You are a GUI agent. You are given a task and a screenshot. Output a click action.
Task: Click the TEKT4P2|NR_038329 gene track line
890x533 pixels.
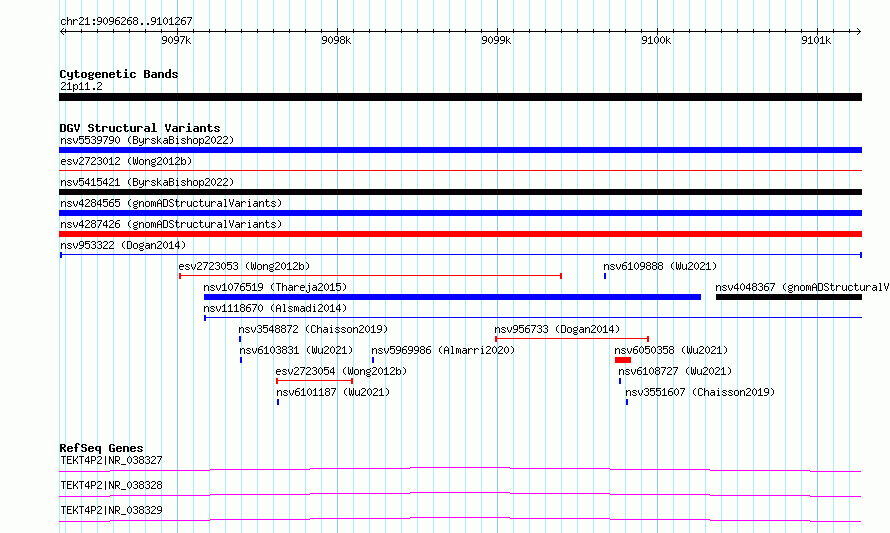(x=460, y=519)
